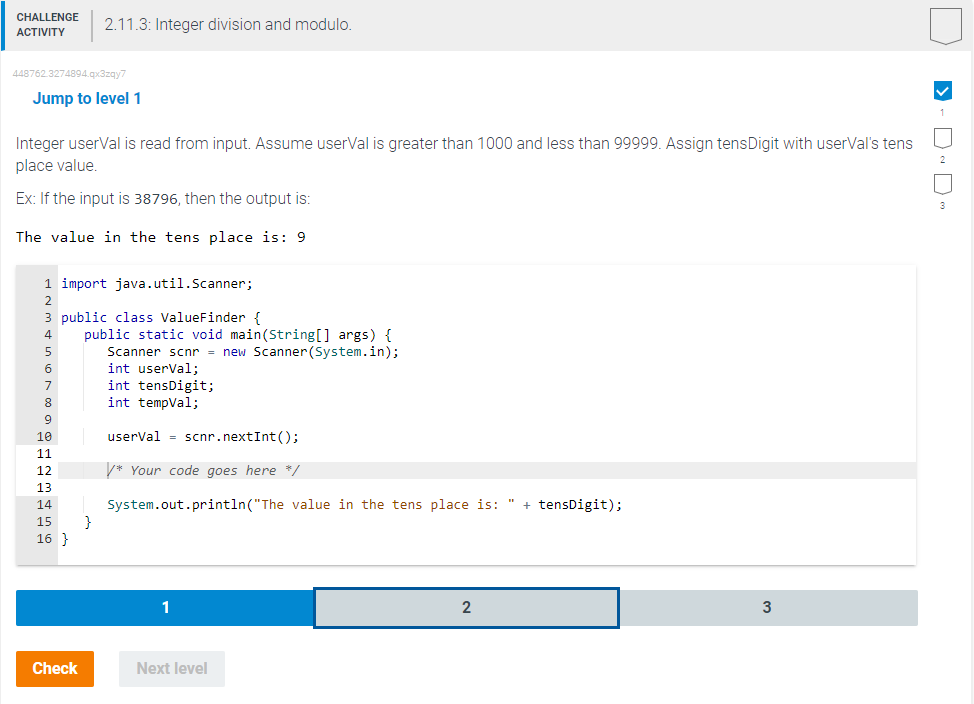Bookmark this challenge activity
974x704 pixels.
(x=944, y=26)
